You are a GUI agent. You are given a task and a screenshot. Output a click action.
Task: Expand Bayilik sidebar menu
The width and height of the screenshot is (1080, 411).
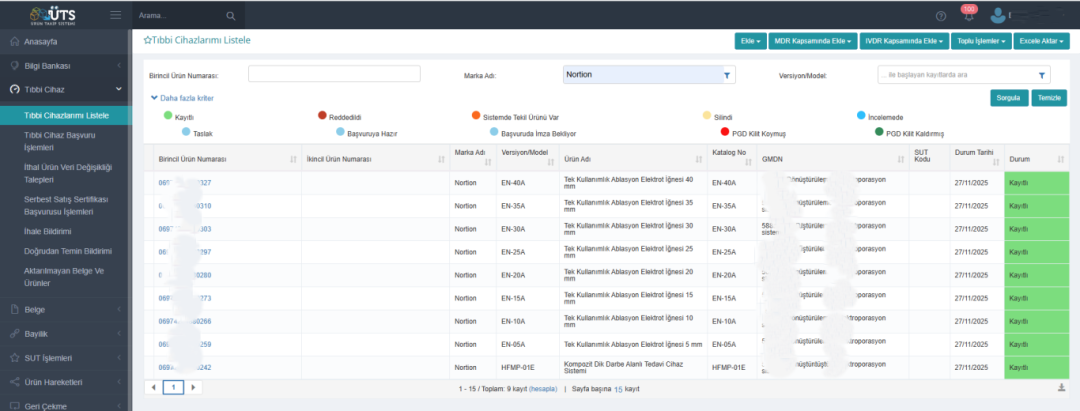click(x=65, y=334)
